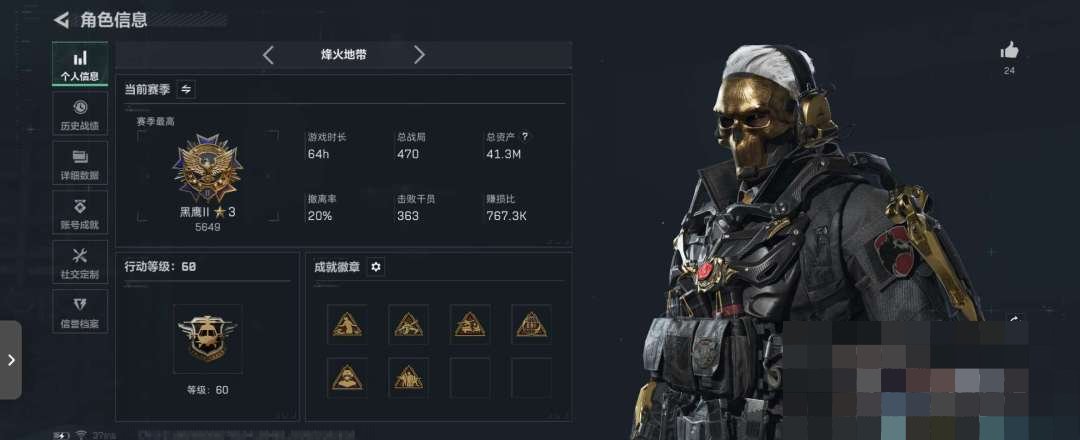Open the 账号成就 sidebar icon

click(80, 213)
